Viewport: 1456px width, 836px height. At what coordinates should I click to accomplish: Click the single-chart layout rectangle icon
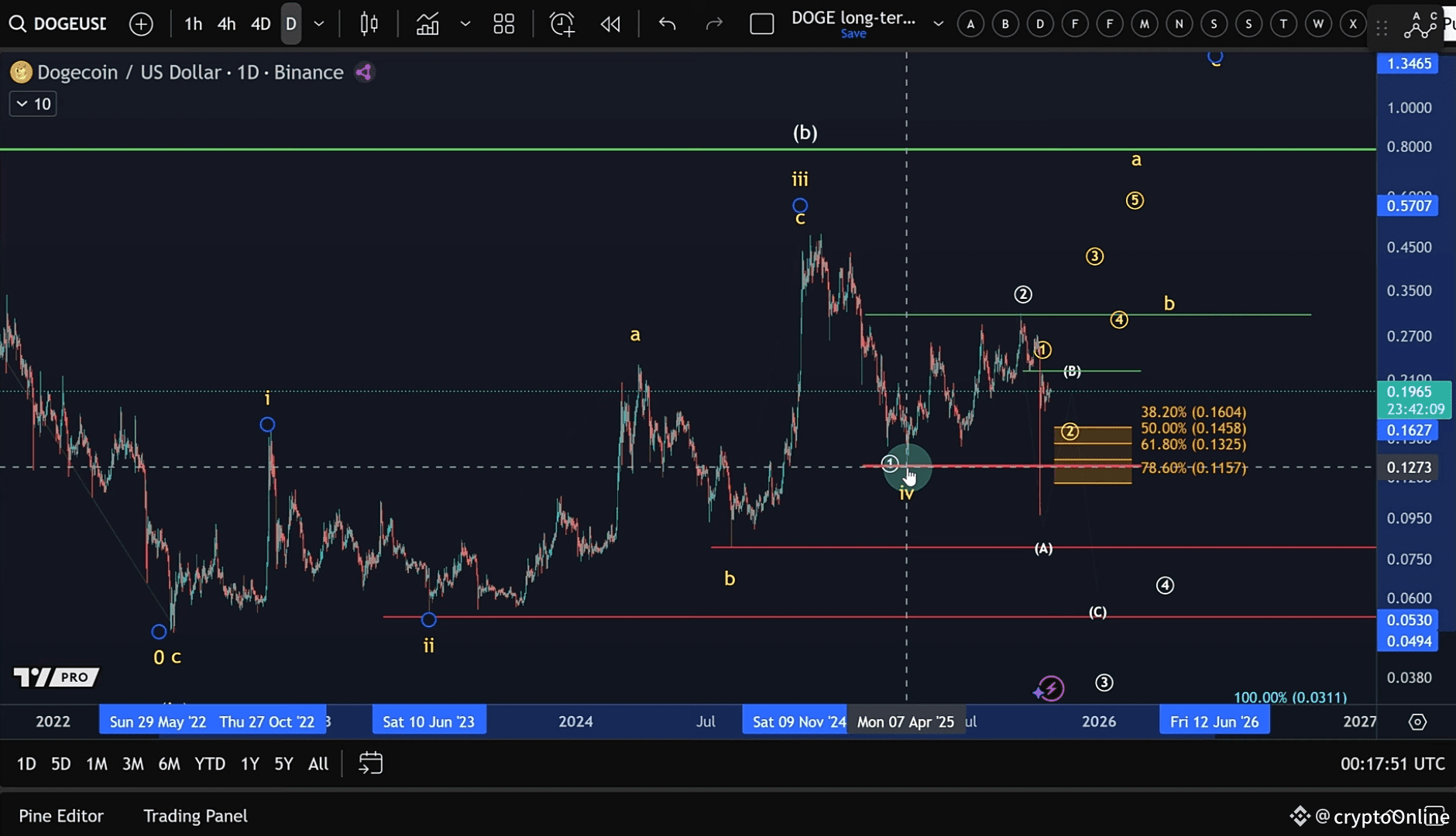point(762,24)
